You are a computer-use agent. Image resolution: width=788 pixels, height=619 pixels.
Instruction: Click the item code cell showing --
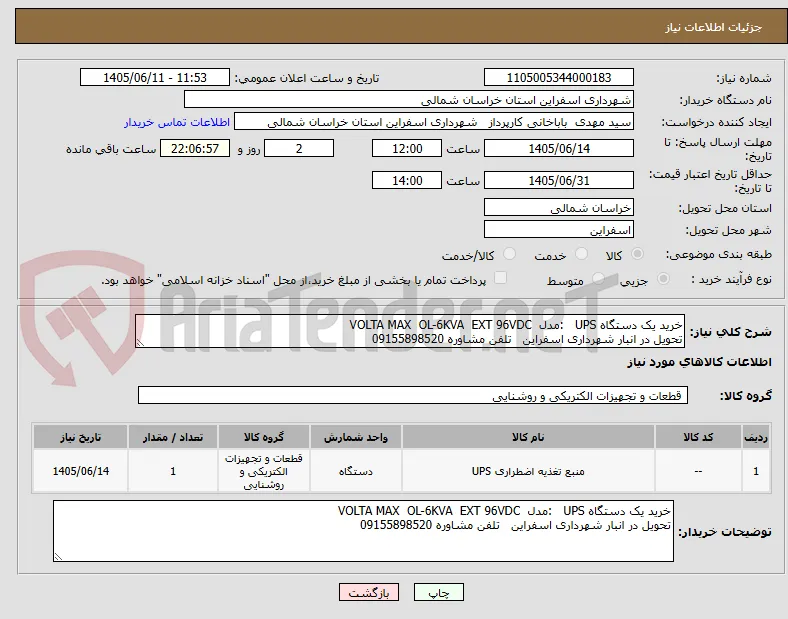point(698,471)
